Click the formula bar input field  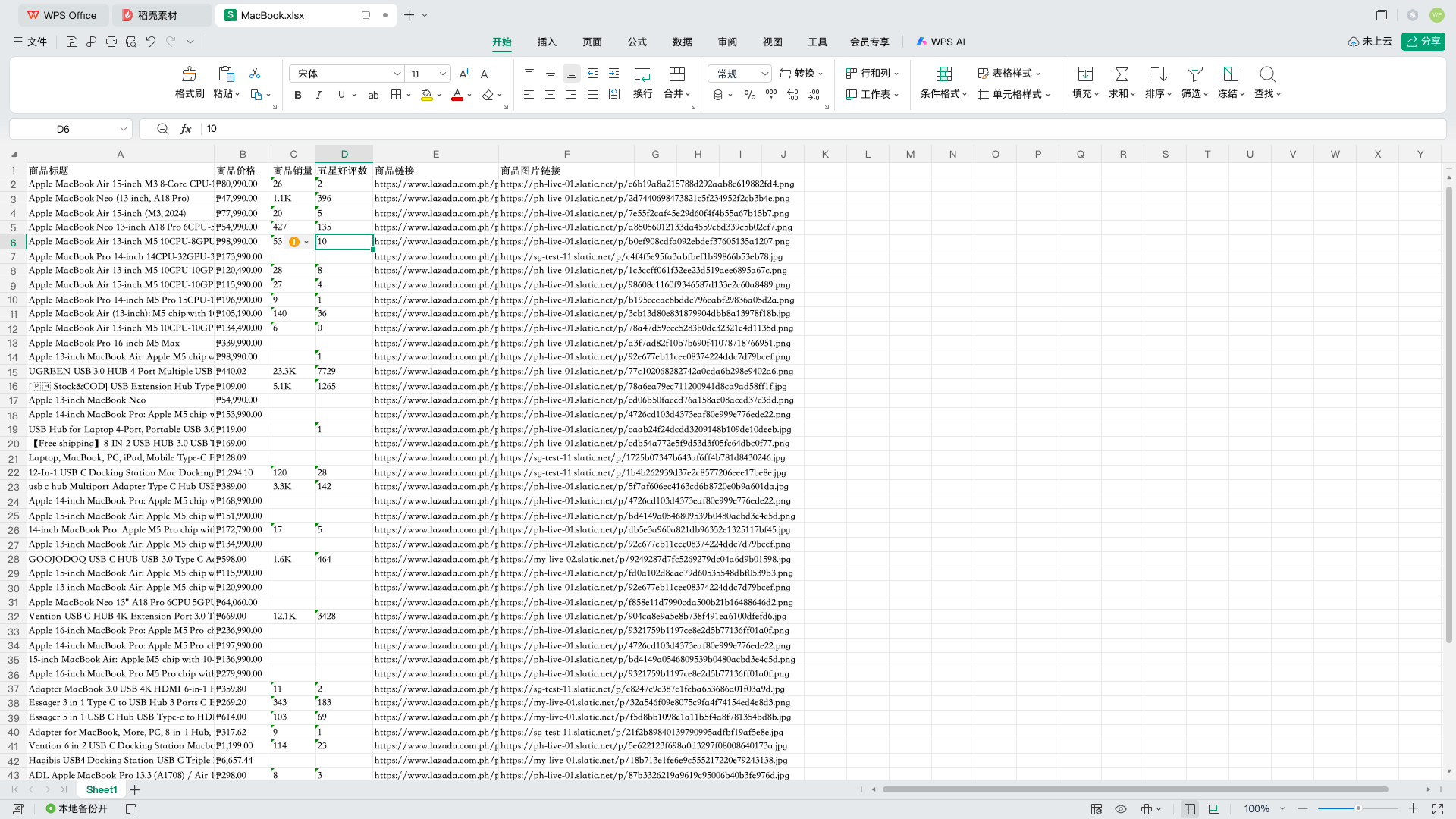[x=823, y=129]
